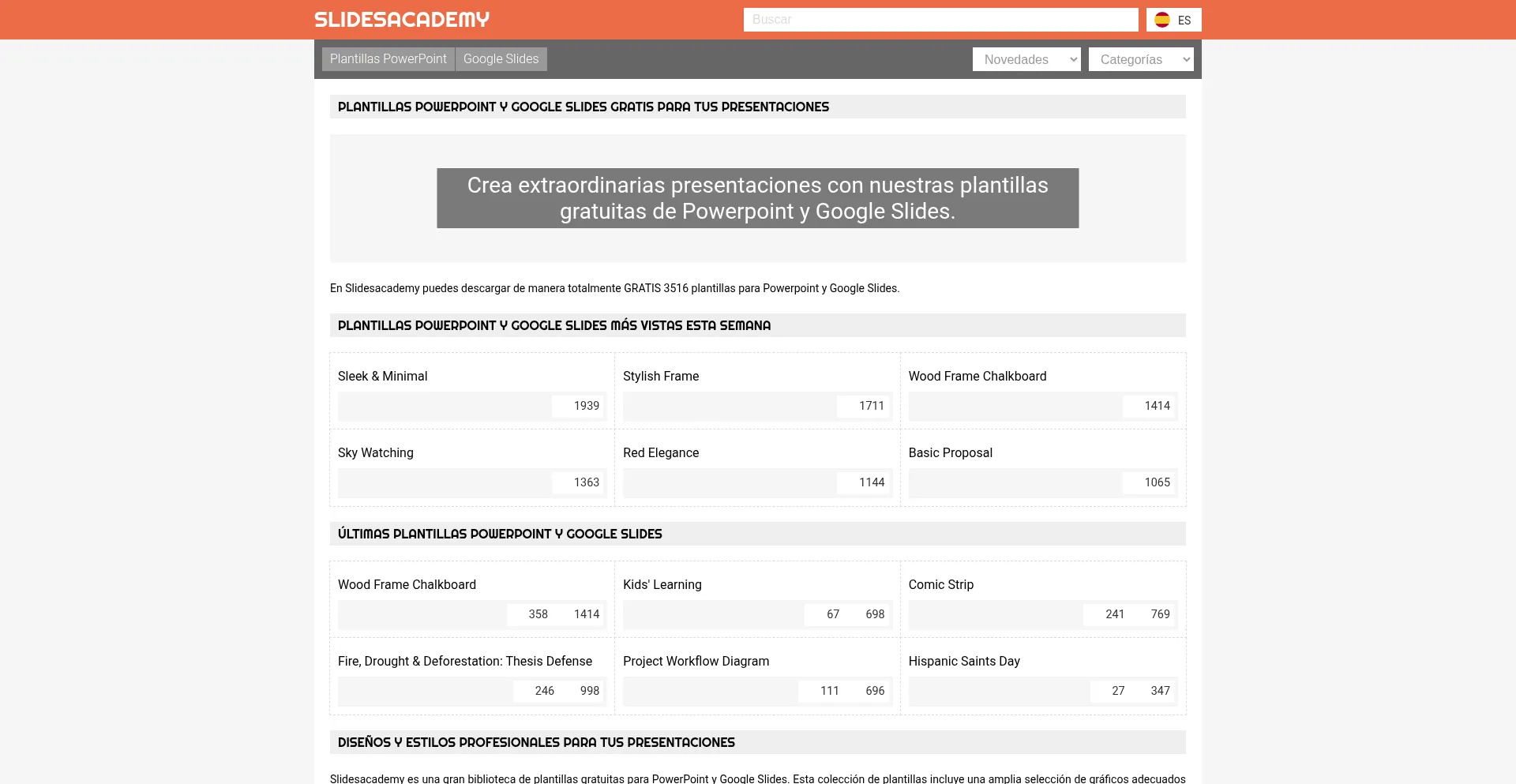Click Wood Frame Chalkboard in latest templates
The height and width of the screenshot is (784, 1516).
point(407,585)
